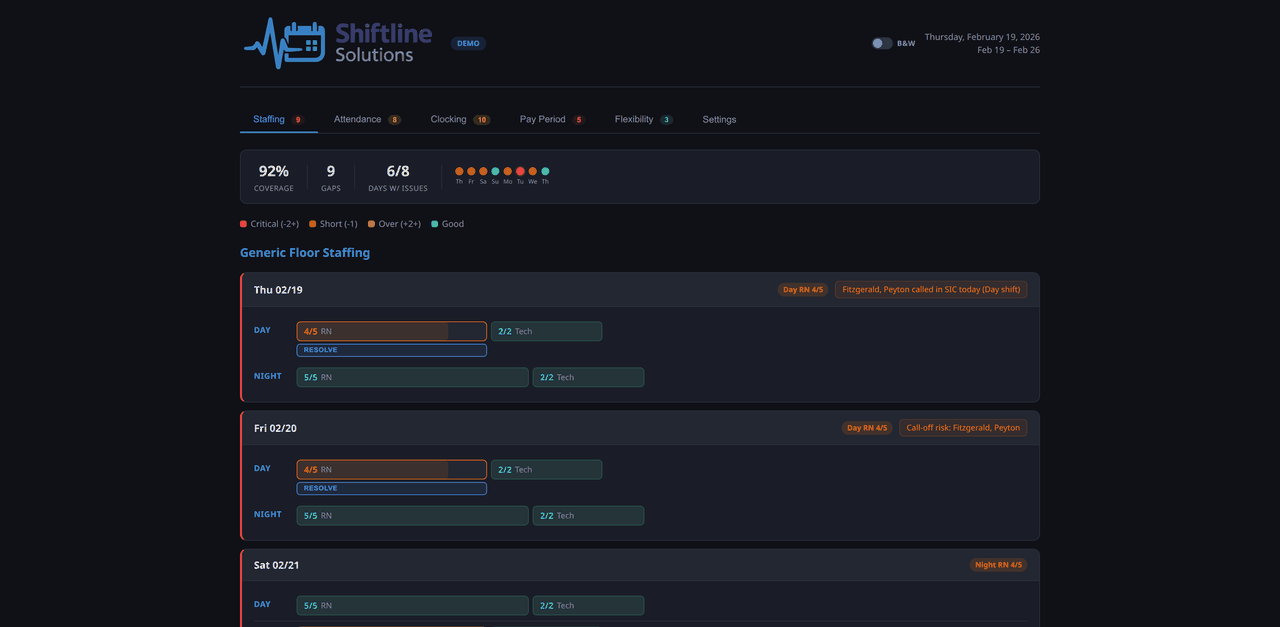
Task: Click the Shiftline Solutions title text
Action: (384, 43)
